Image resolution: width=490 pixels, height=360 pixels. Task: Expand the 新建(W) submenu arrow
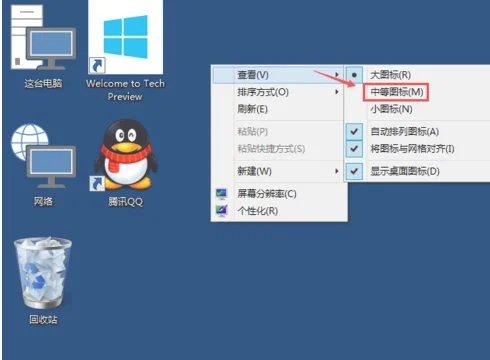[x=337, y=171]
